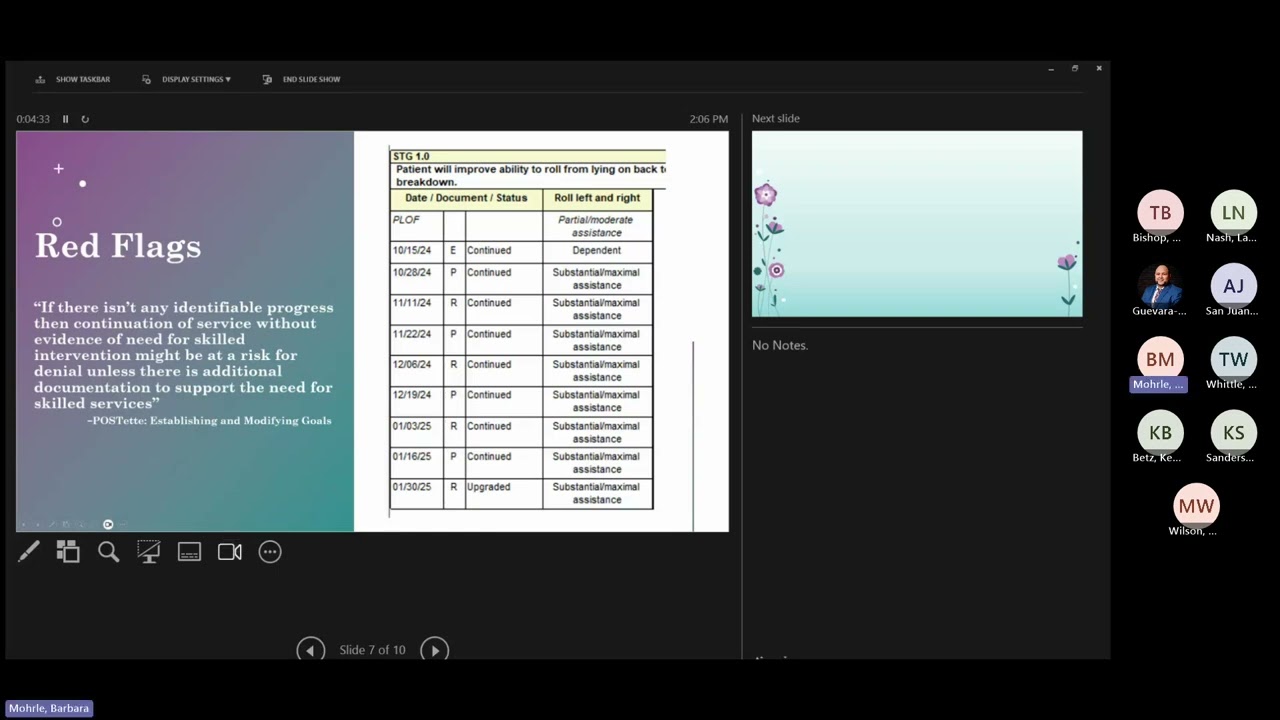The height and width of the screenshot is (720, 1280).
Task: Select Guevara's profile photo
Action: pos(1160,286)
